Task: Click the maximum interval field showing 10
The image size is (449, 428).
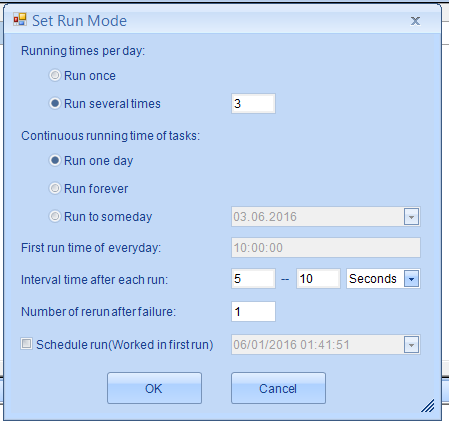Action: [x=318, y=279]
